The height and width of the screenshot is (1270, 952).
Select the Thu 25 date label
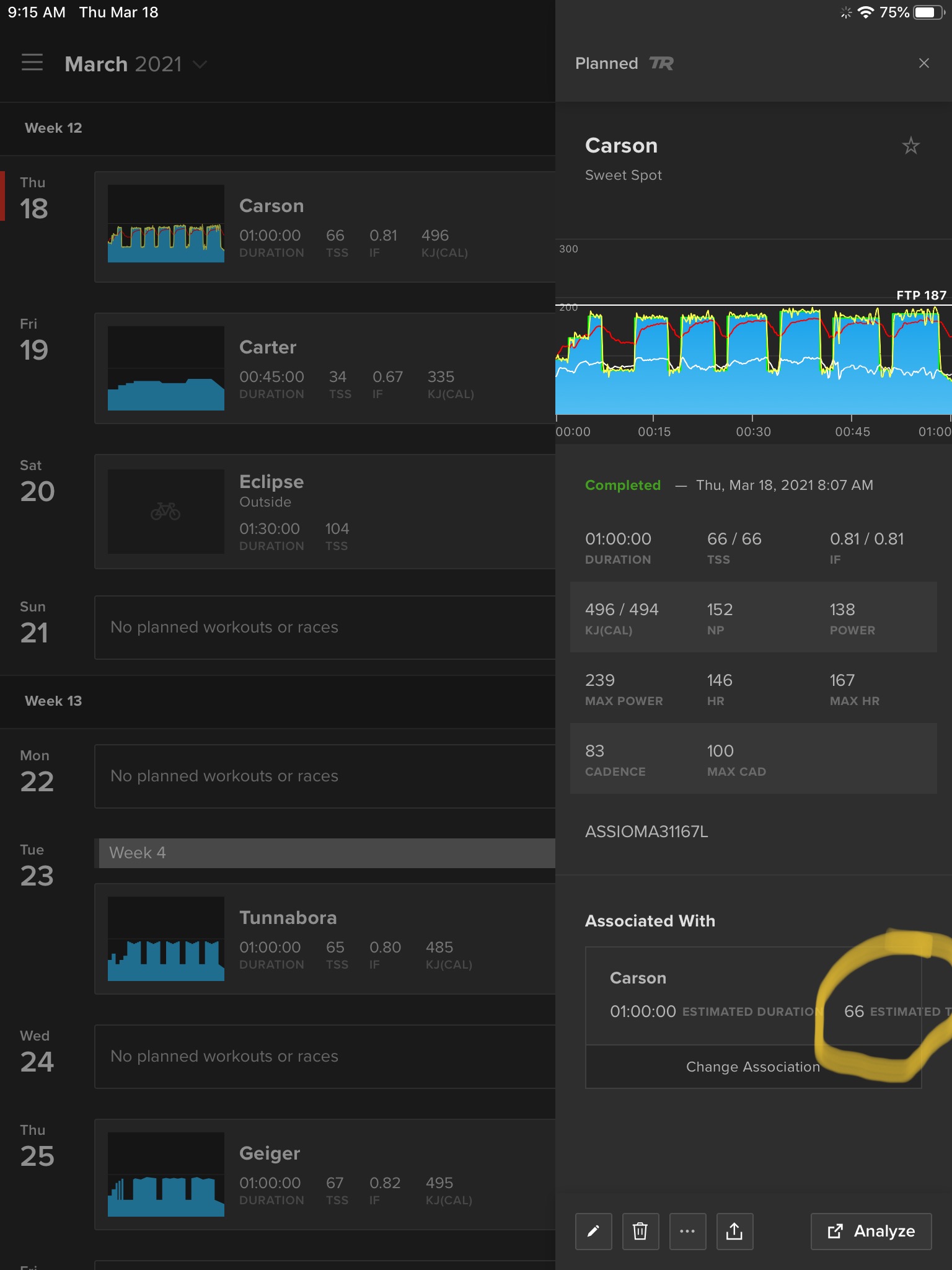coord(37,1146)
